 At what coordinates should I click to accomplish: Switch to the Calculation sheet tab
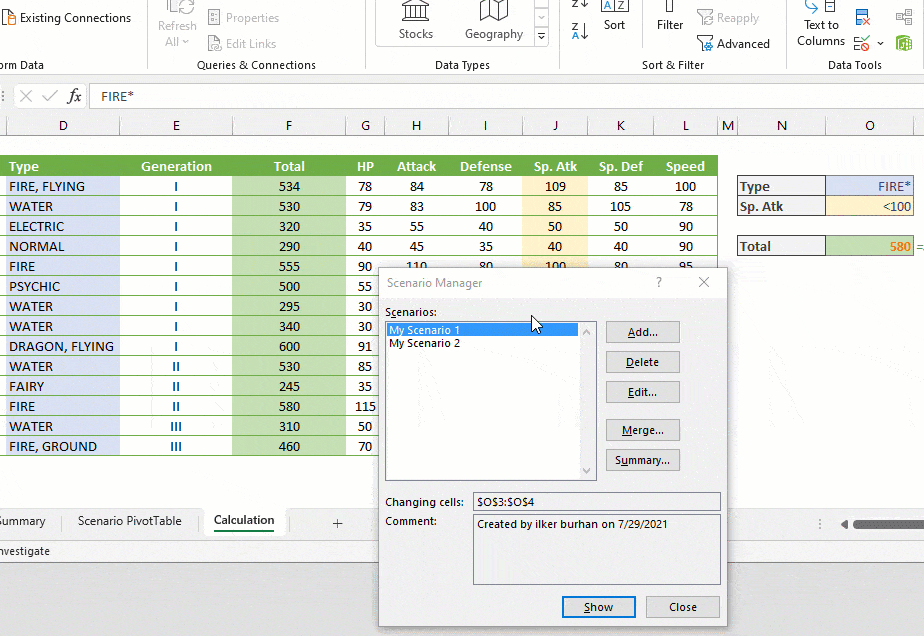[x=245, y=521]
